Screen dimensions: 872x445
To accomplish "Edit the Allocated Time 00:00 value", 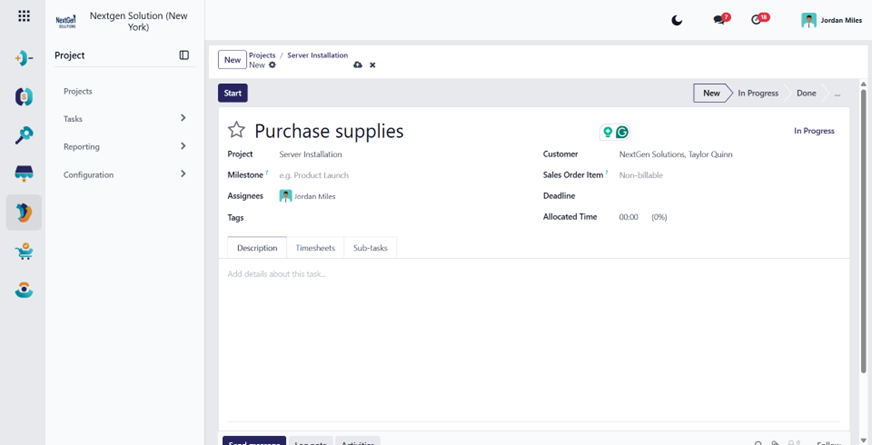I will pos(628,217).
